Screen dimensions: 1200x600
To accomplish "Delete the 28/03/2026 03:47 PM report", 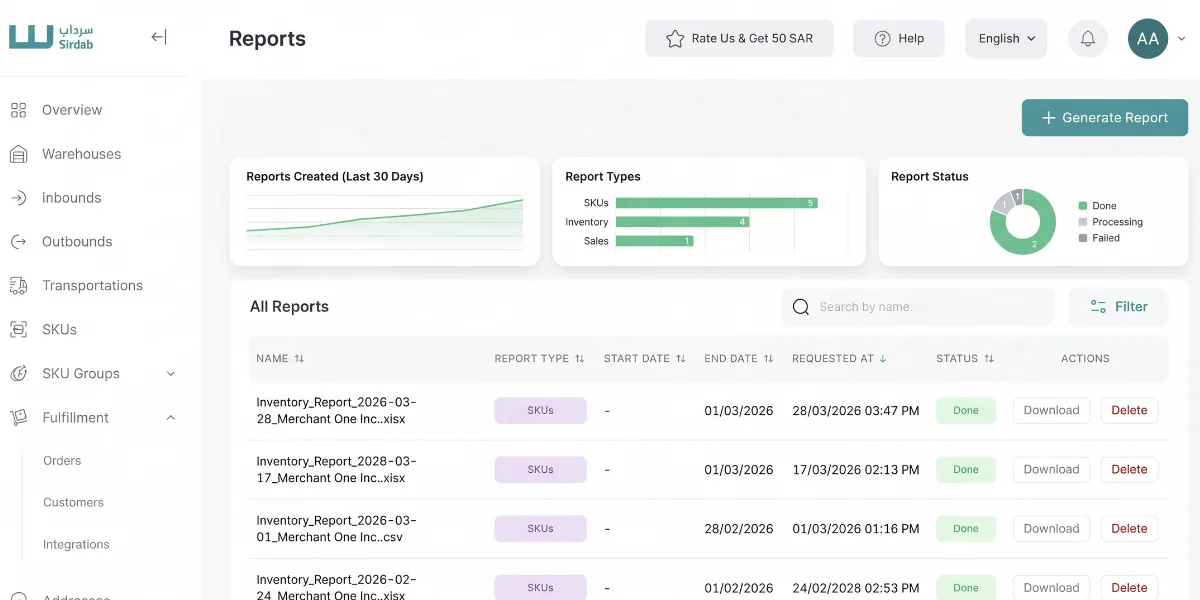I will (x=1129, y=411).
